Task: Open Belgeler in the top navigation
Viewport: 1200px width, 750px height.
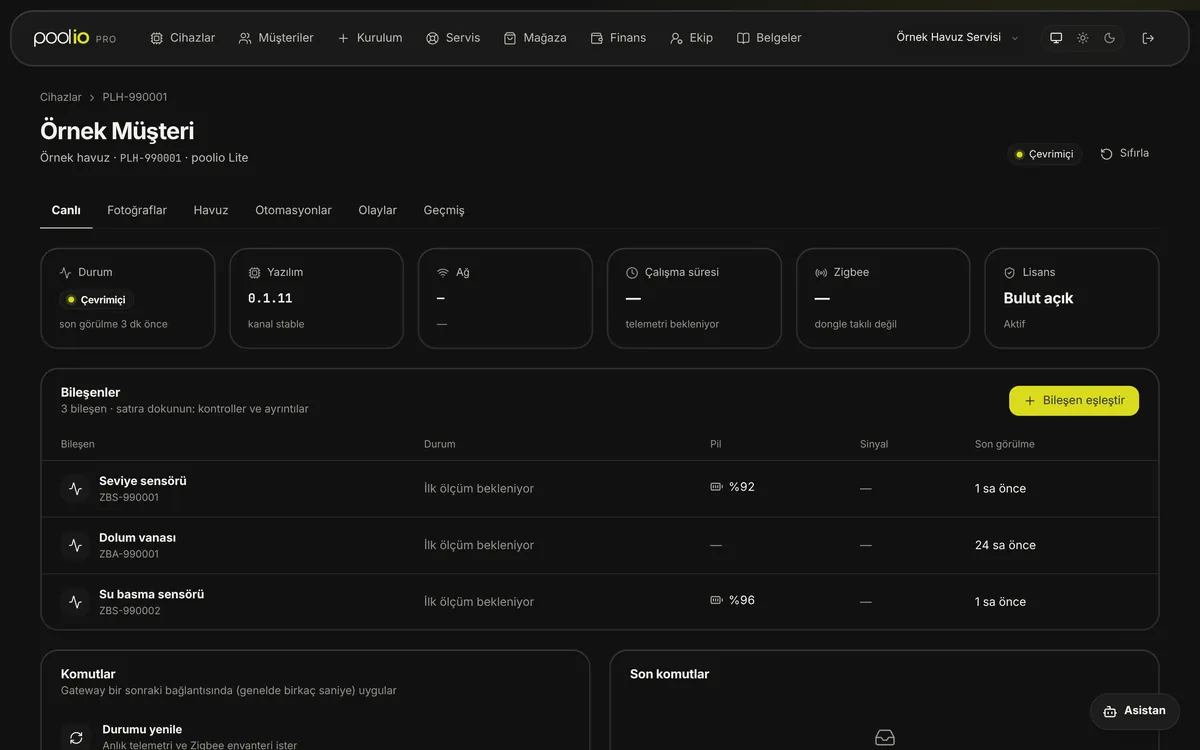Action: pos(769,38)
